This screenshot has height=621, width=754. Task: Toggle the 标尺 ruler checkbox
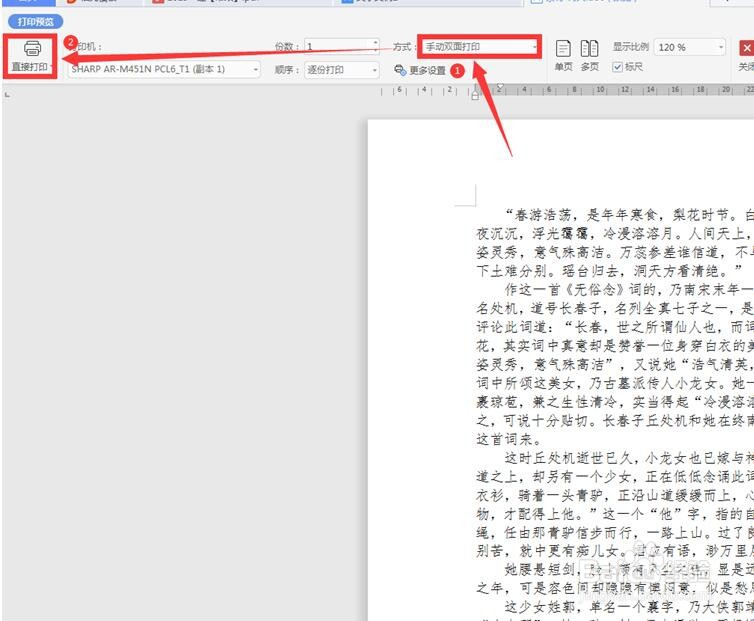tap(617, 67)
